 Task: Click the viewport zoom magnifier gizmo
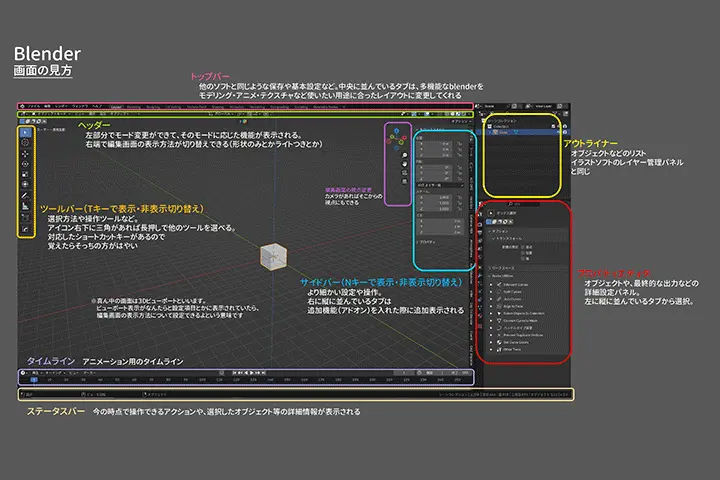tap(405, 155)
